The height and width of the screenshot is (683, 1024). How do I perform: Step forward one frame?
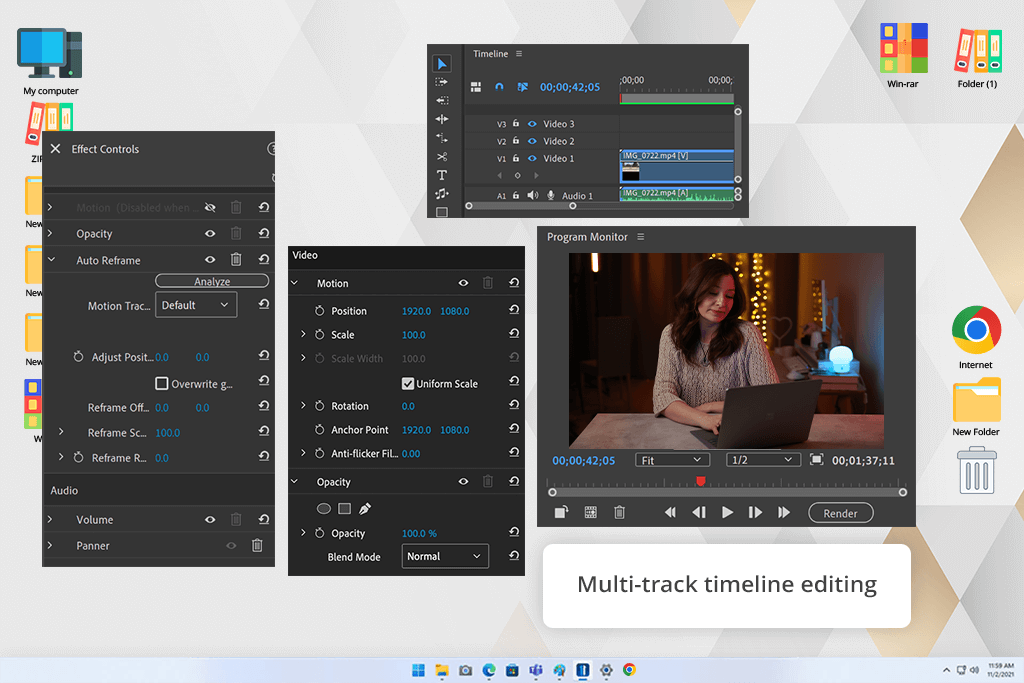coord(755,513)
